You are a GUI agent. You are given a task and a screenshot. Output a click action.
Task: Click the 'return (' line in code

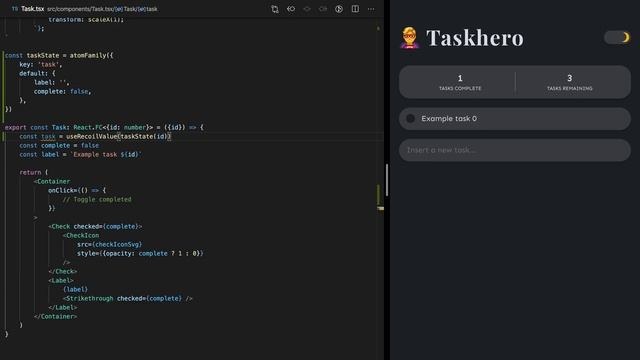coord(33,172)
